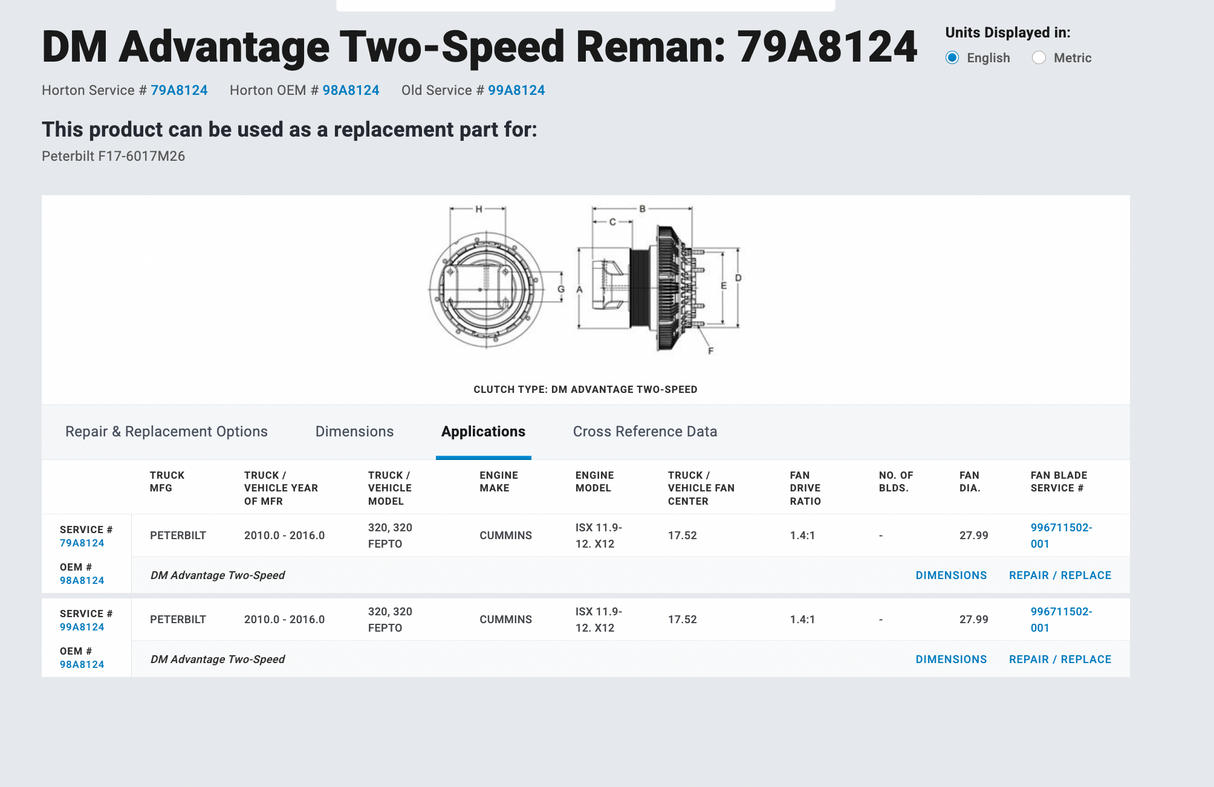Click DIMENSIONS link under service 79A8124 row

point(951,575)
